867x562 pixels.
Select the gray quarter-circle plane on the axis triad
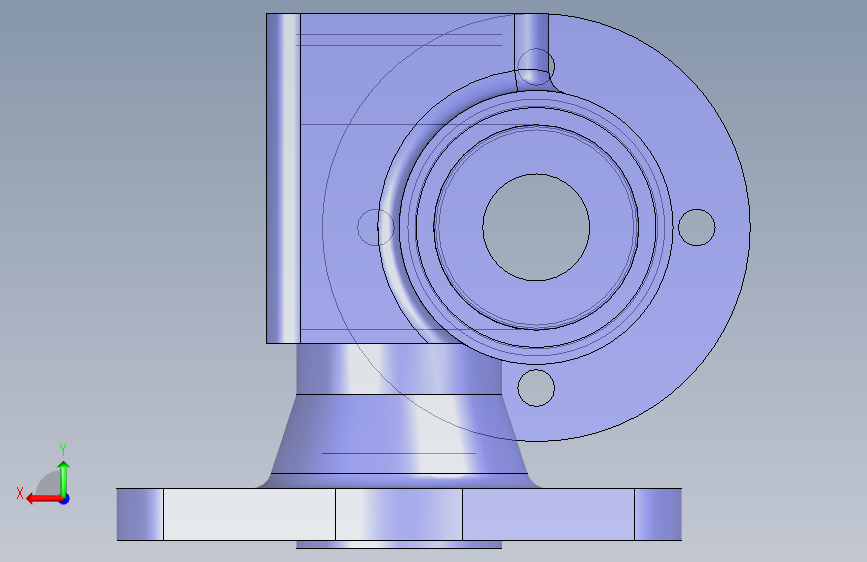tap(48, 483)
